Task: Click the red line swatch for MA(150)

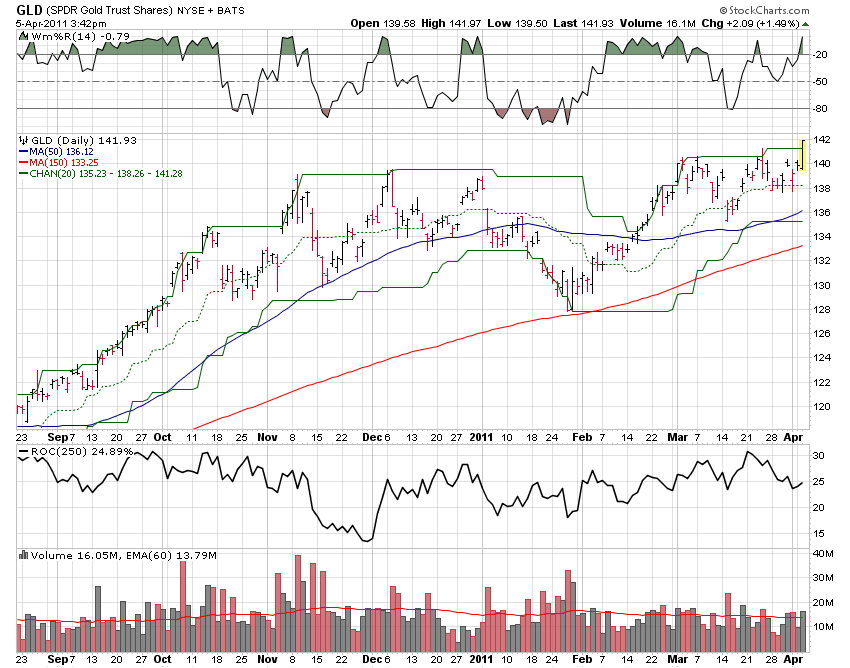Action: (24, 163)
